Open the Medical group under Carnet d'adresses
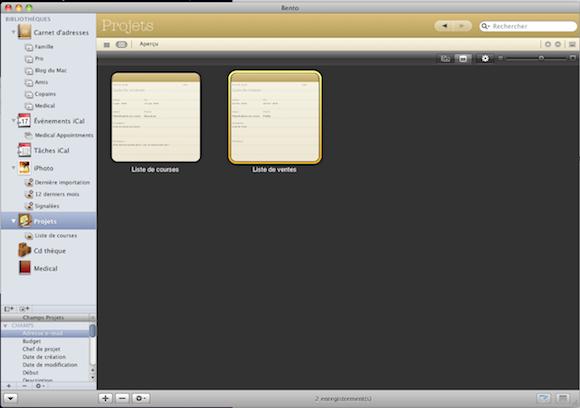The image size is (580, 408). point(40,106)
